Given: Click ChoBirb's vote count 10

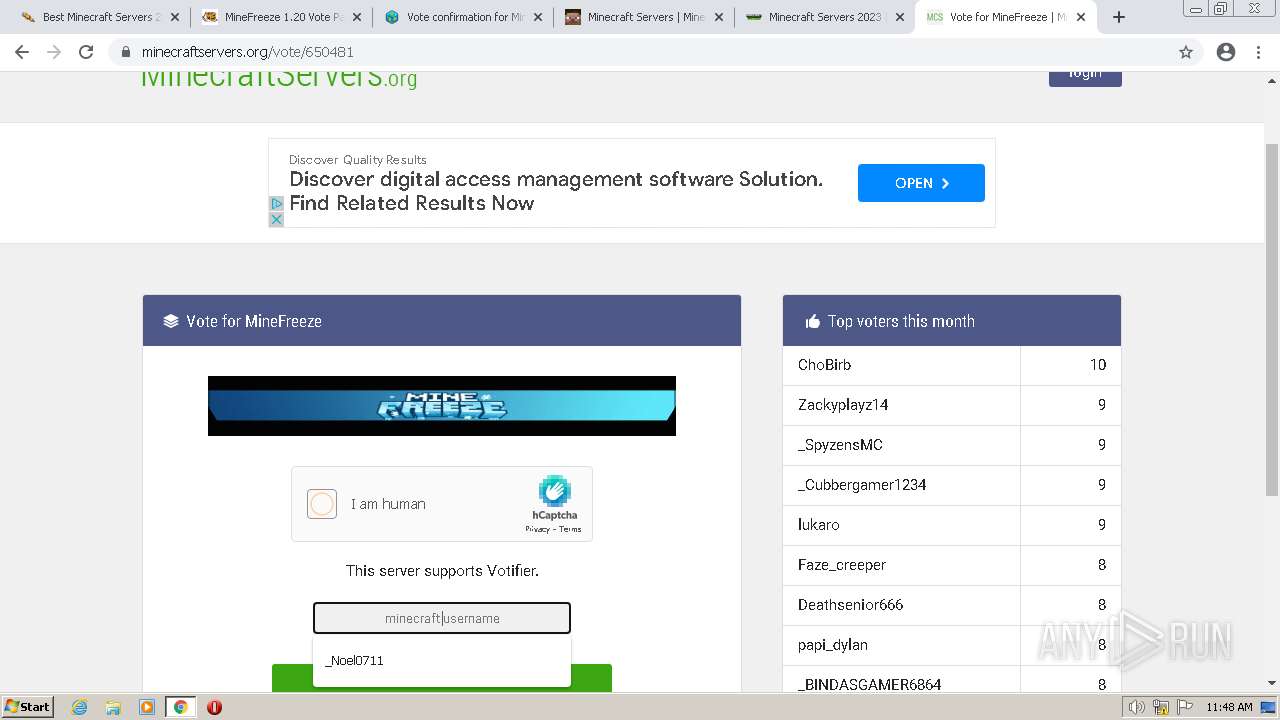Looking at the screenshot, I should pos(1098,365).
